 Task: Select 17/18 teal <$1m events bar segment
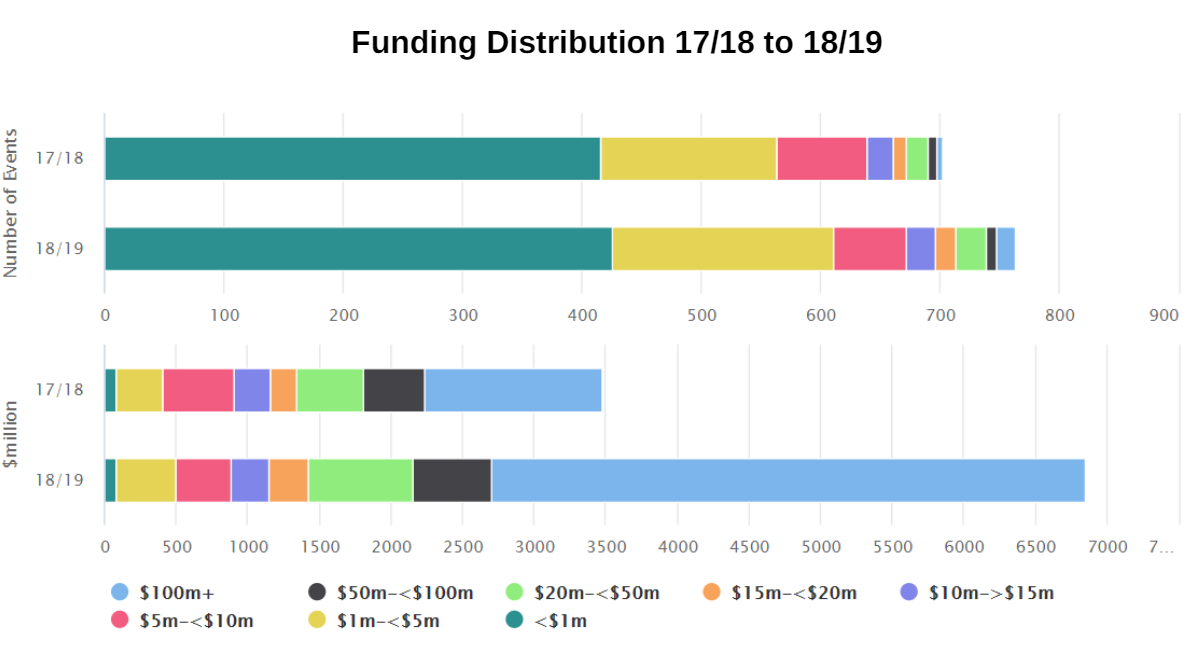(352, 159)
